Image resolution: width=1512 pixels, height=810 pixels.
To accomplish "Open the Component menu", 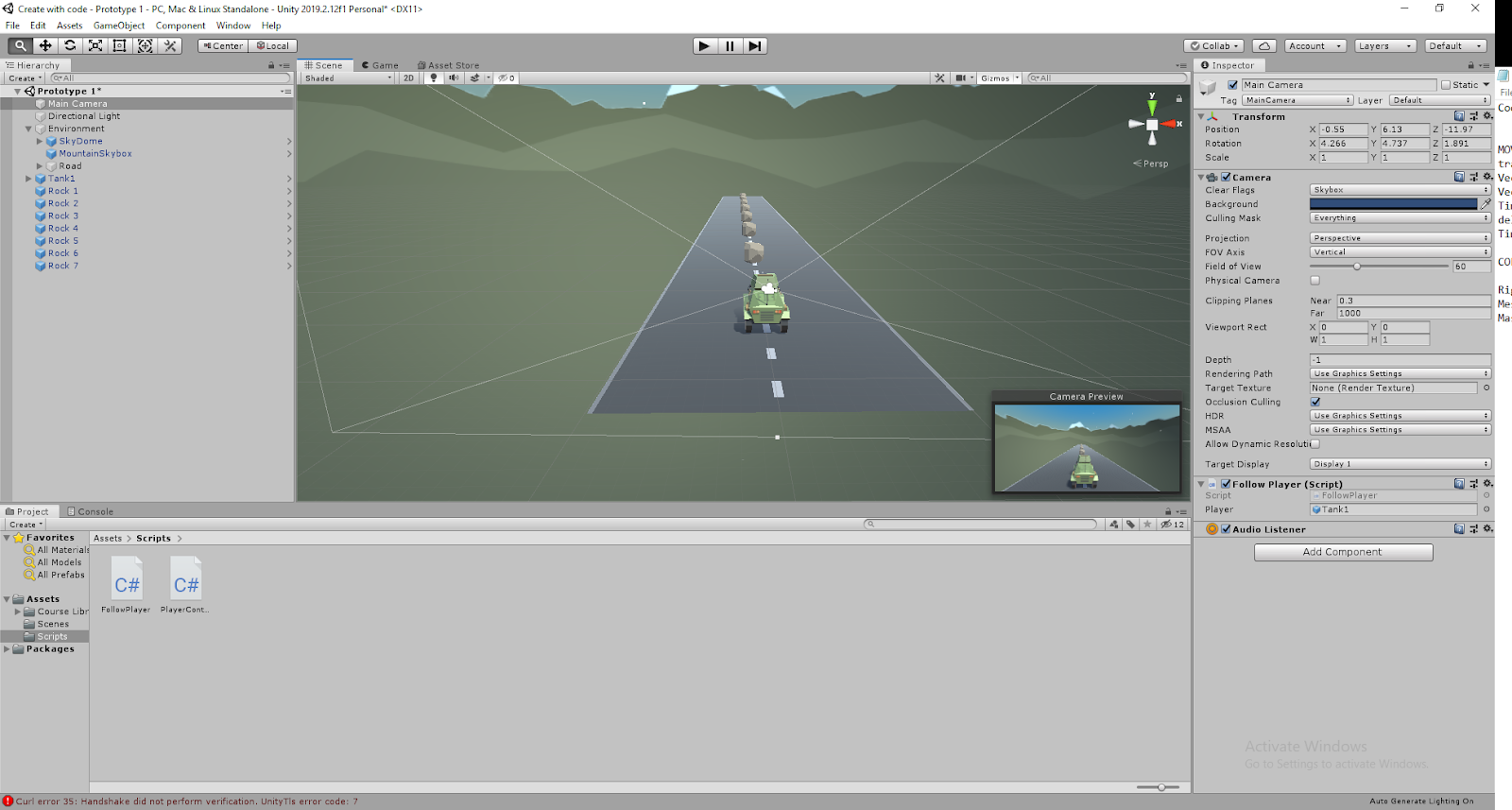I will [x=180, y=26].
